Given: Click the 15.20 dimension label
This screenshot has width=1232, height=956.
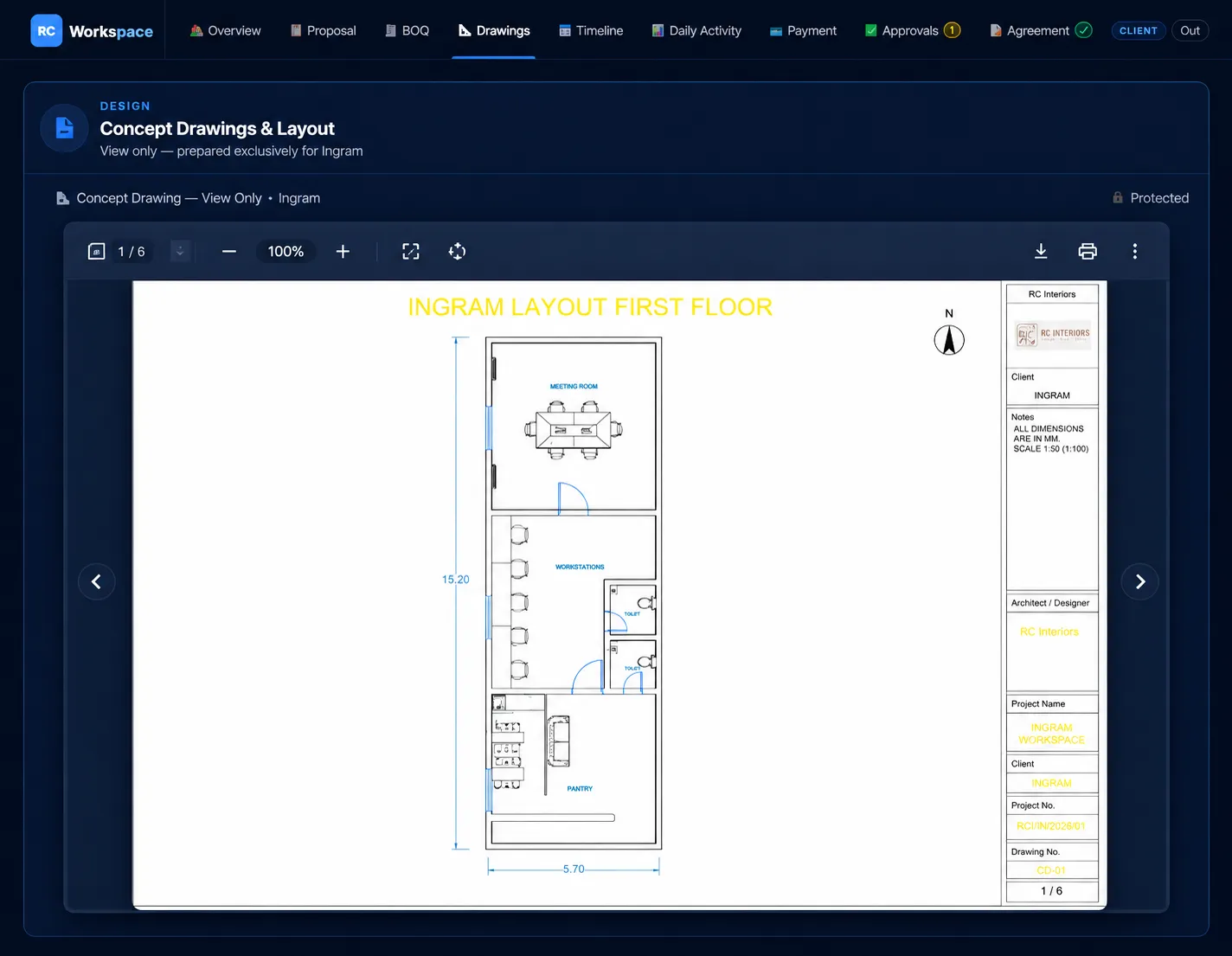Looking at the screenshot, I should pyautogui.click(x=456, y=580).
